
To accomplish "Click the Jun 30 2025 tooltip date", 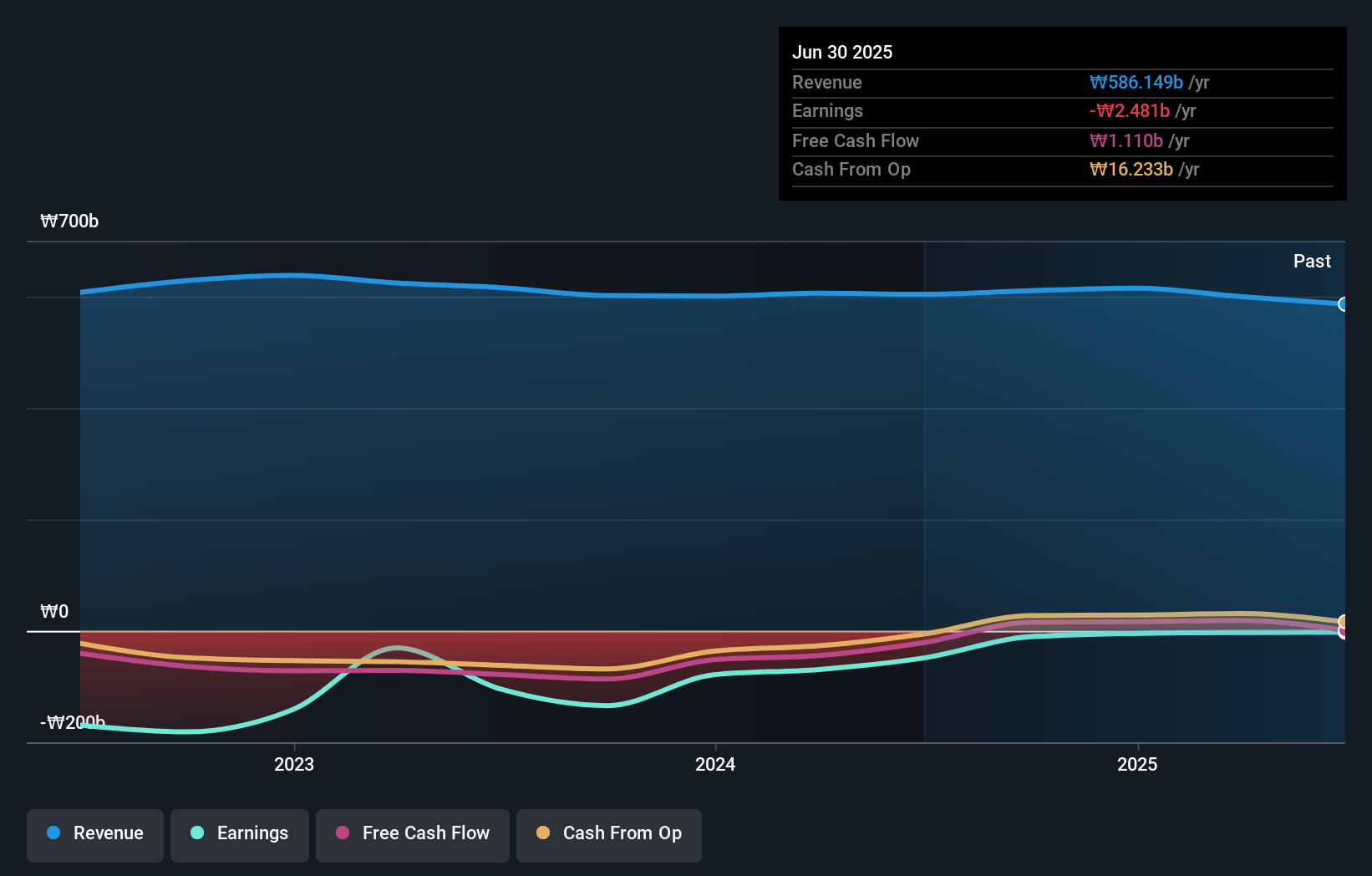I will point(842,52).
